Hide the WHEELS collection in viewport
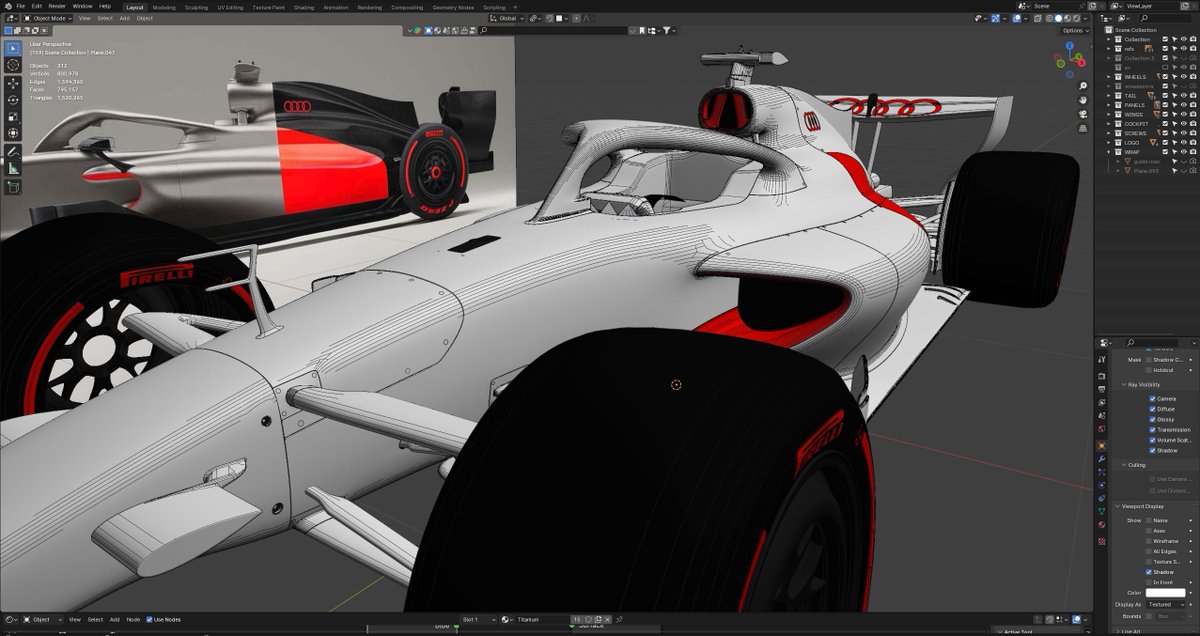 click(x=1183, y=76)
